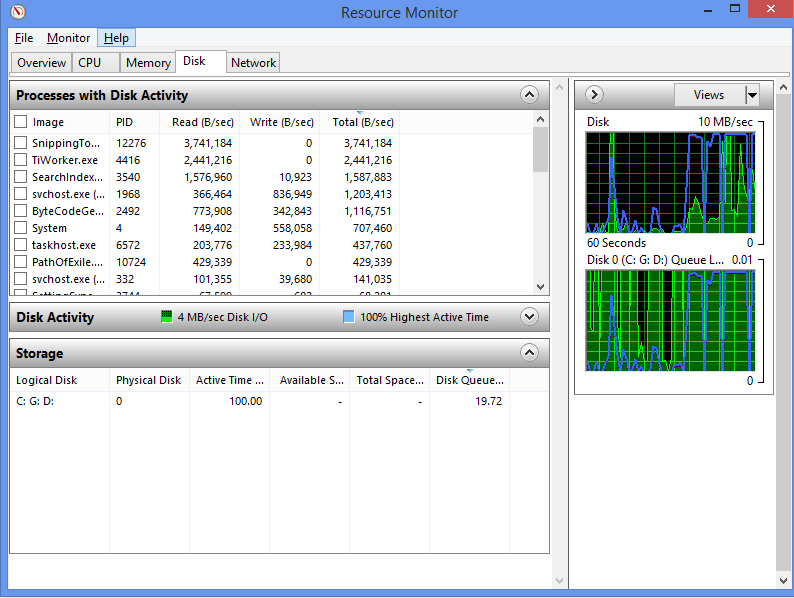Minimize the Resource Monitor window

[x=708, y=10]
